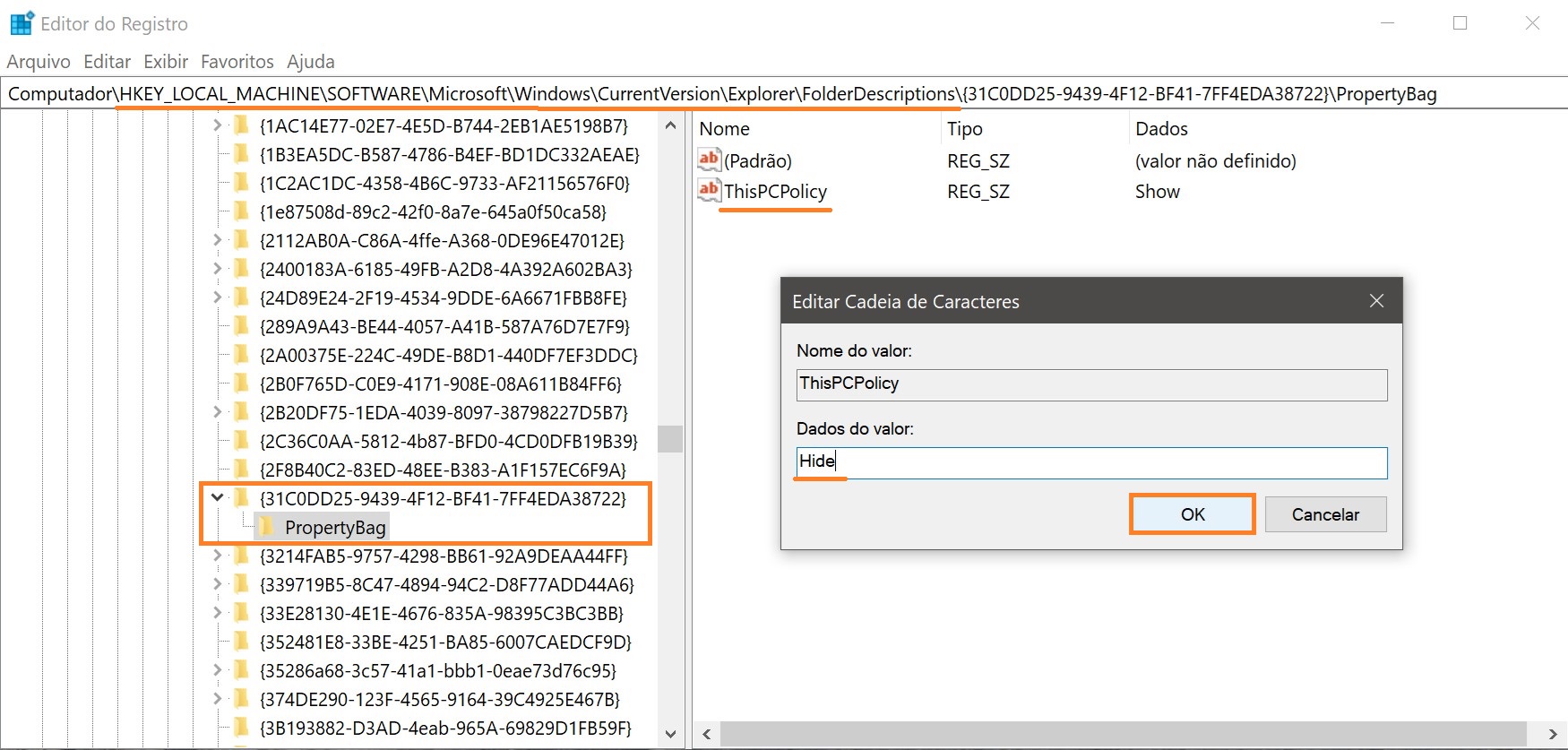
Task: Click the tree pane scroll down arrow
Action: (670, 734)
